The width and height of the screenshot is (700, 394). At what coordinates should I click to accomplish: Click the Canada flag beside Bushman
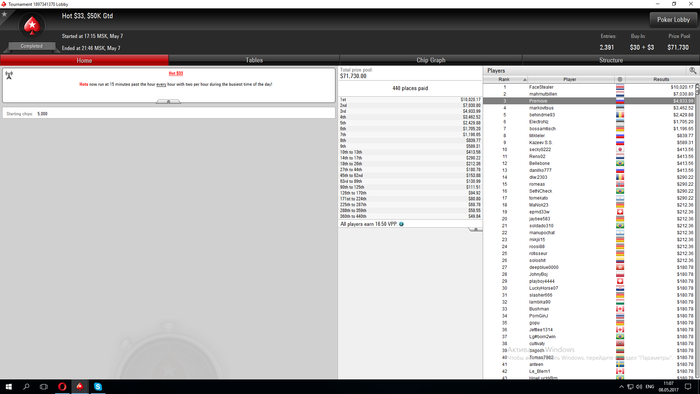(x=620, y=309)
